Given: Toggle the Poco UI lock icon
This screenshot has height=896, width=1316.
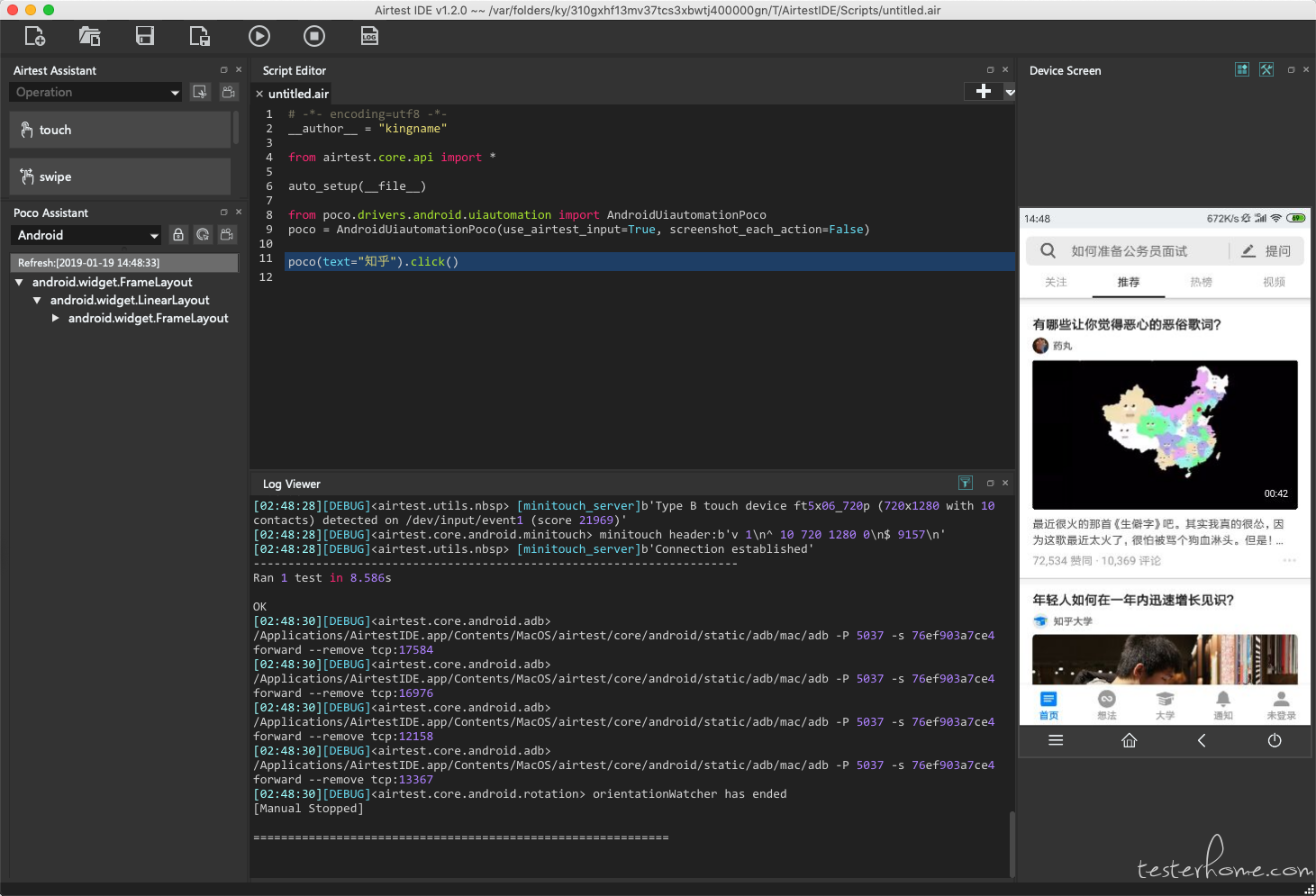Looking at the screenshot, I should (x=178, y=234).
